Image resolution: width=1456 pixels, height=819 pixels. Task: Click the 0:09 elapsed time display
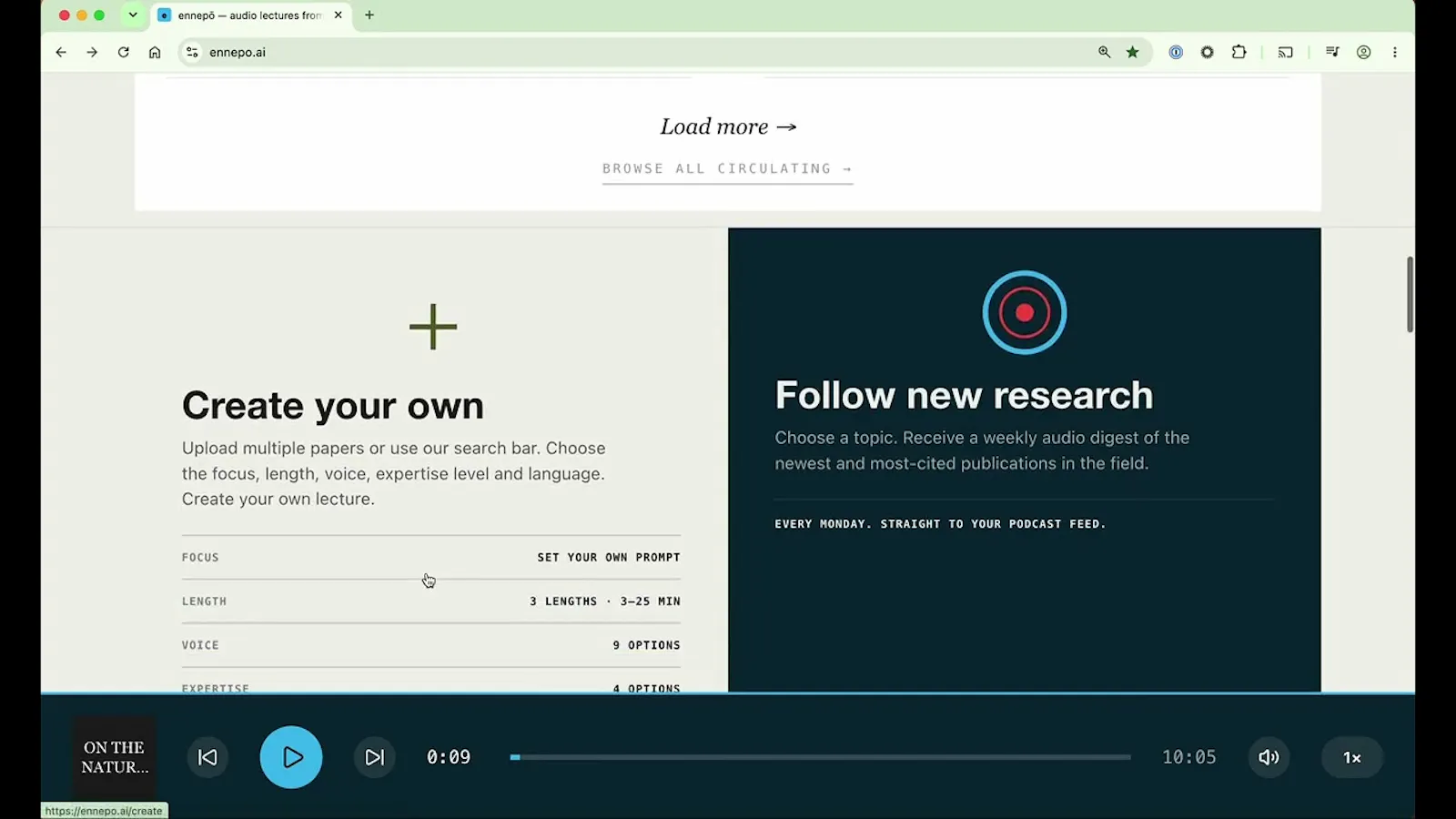pyautogui.click(x=449, y=757)
